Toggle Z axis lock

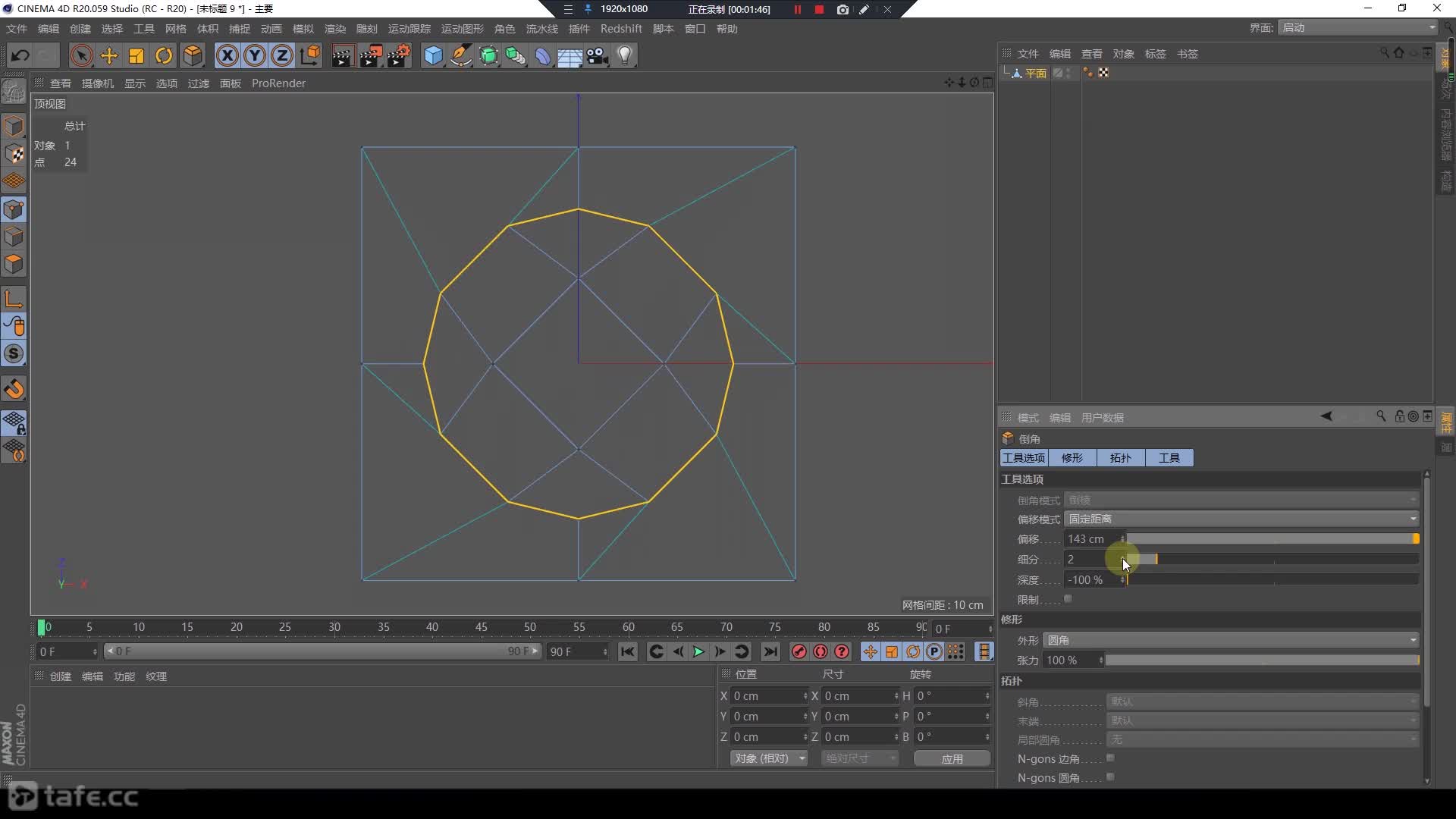[282, 55]
